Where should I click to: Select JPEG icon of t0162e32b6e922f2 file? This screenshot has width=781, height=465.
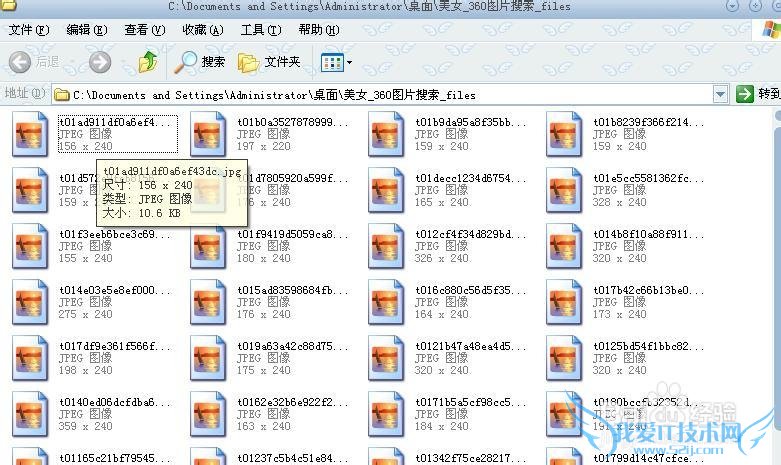click(x=208, y=414)
